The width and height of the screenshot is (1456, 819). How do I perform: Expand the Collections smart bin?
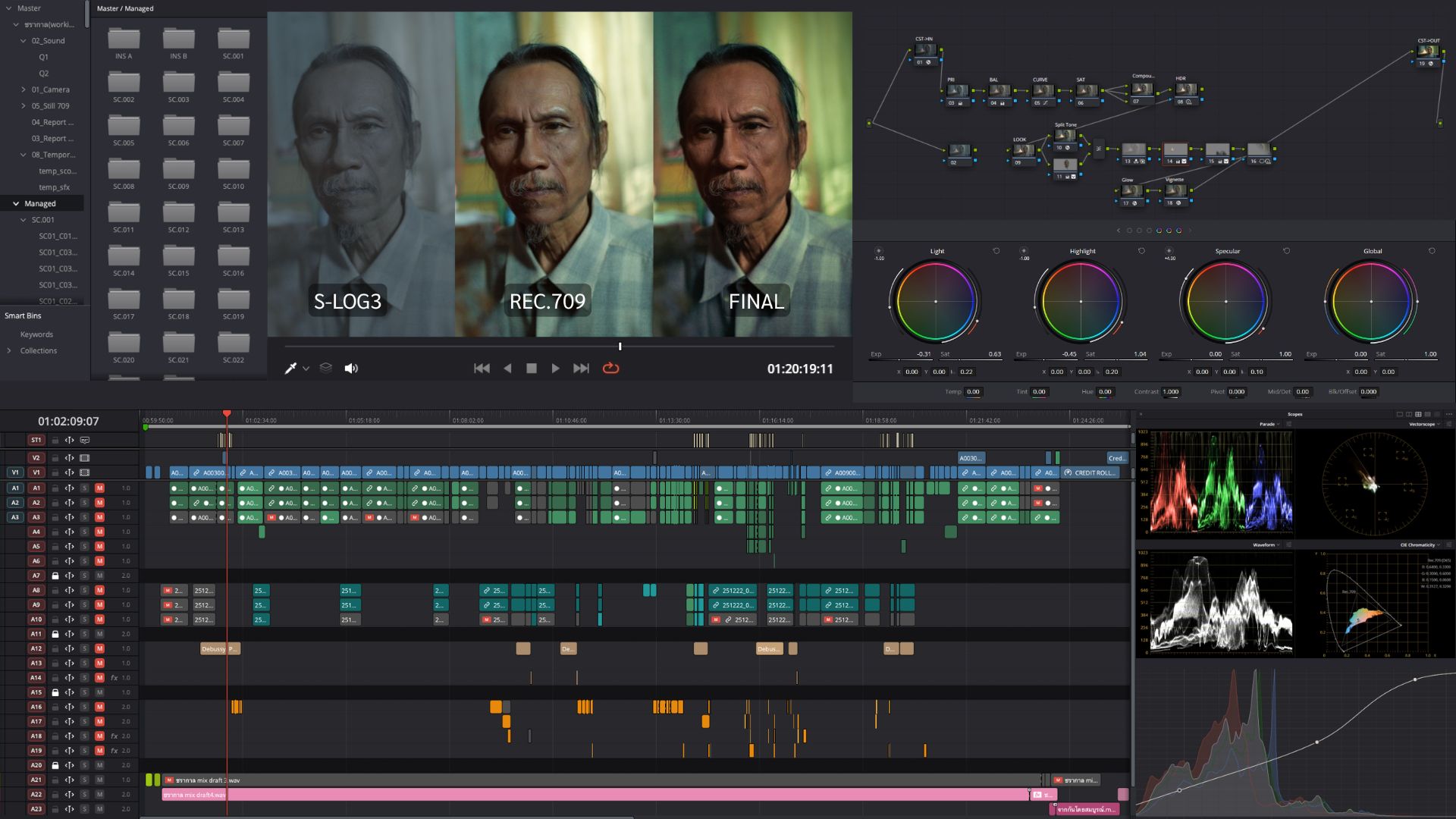tap(9, 350)
